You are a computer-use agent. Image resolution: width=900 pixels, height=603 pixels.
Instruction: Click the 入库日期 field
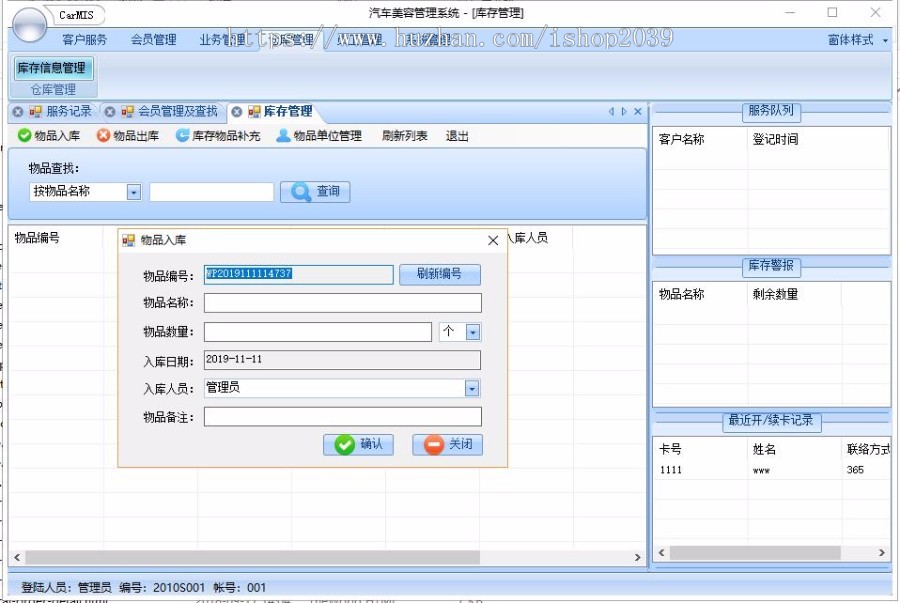coord(342,360)
